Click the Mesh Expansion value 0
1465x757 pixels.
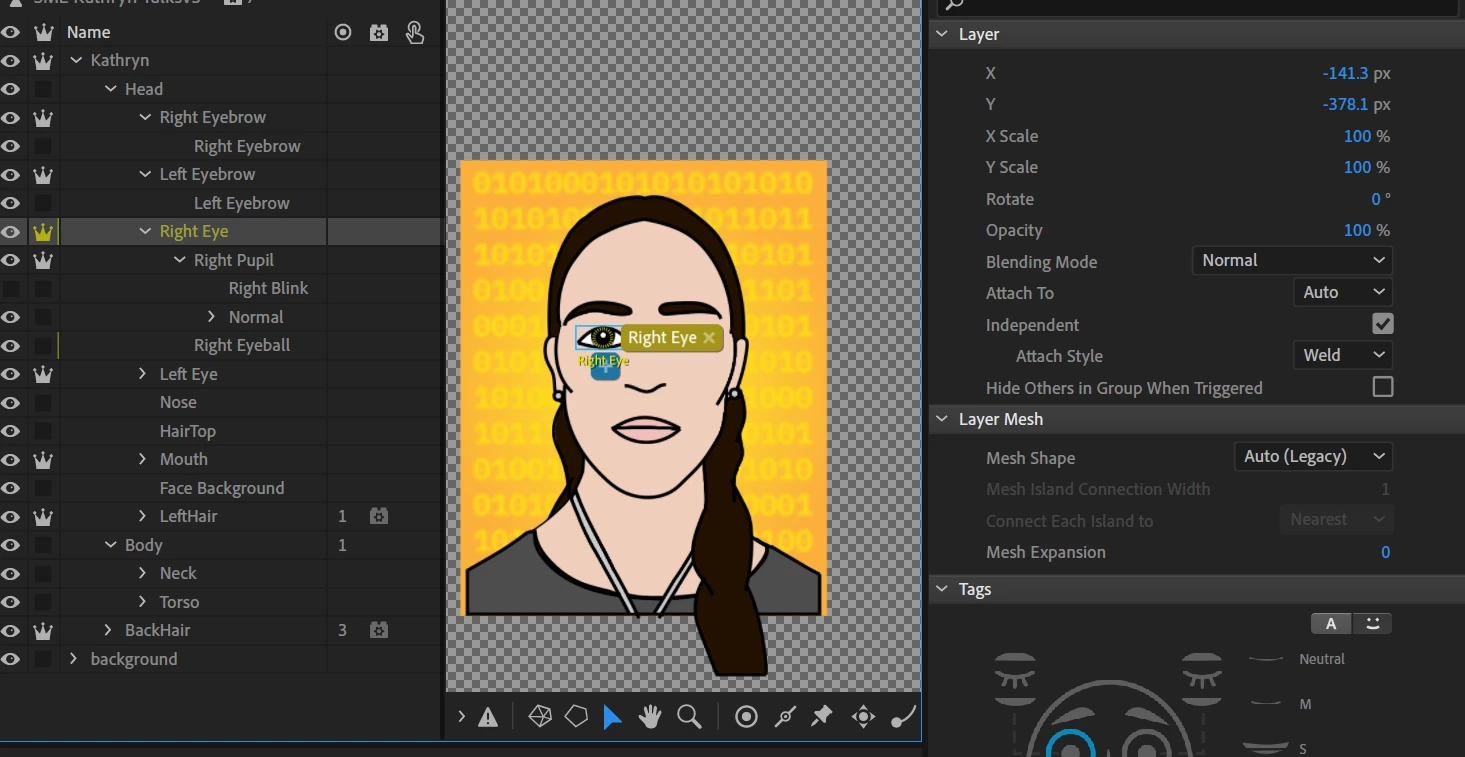click(x=1385, y=552)
